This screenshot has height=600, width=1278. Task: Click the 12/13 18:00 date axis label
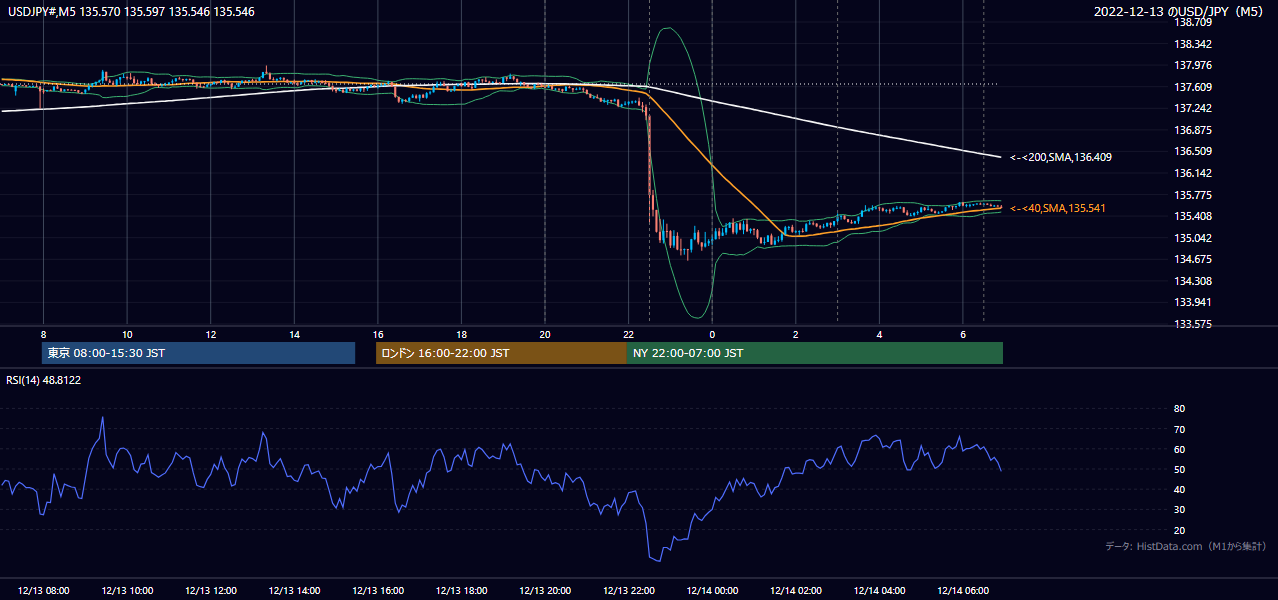tap(461, 591)
